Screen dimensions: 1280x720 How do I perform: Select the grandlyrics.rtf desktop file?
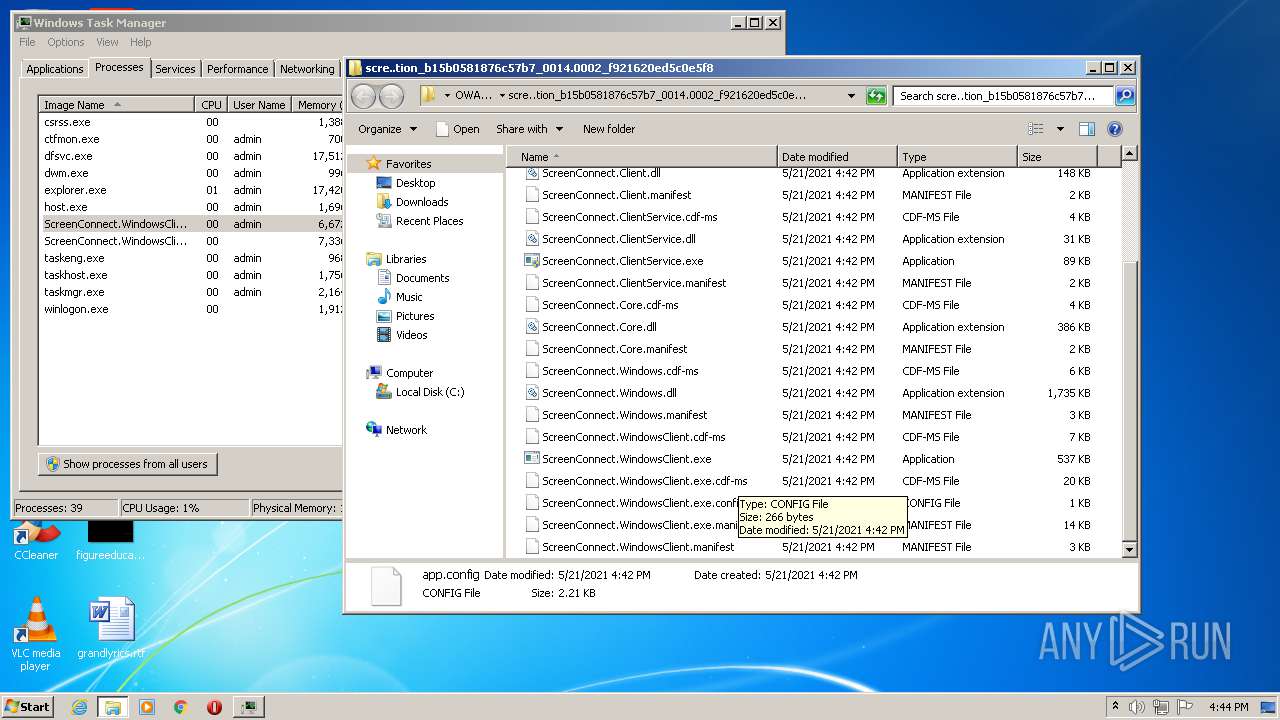point(110,630)
